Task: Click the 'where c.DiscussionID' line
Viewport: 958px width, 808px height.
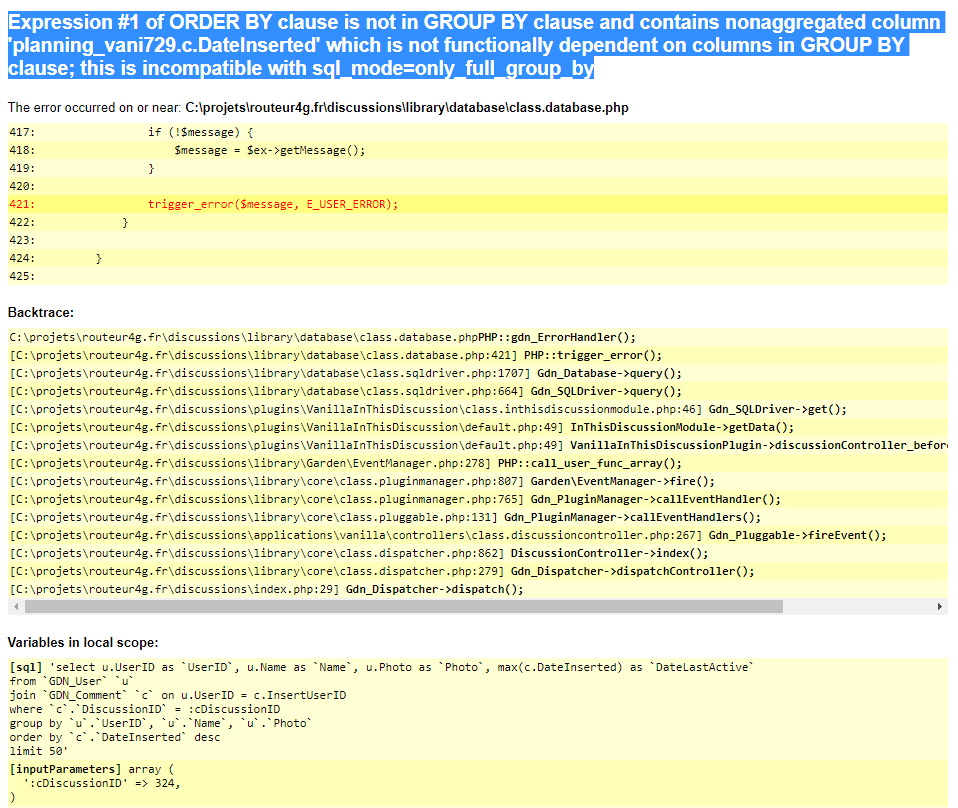Action: click(x=145, y=710)
